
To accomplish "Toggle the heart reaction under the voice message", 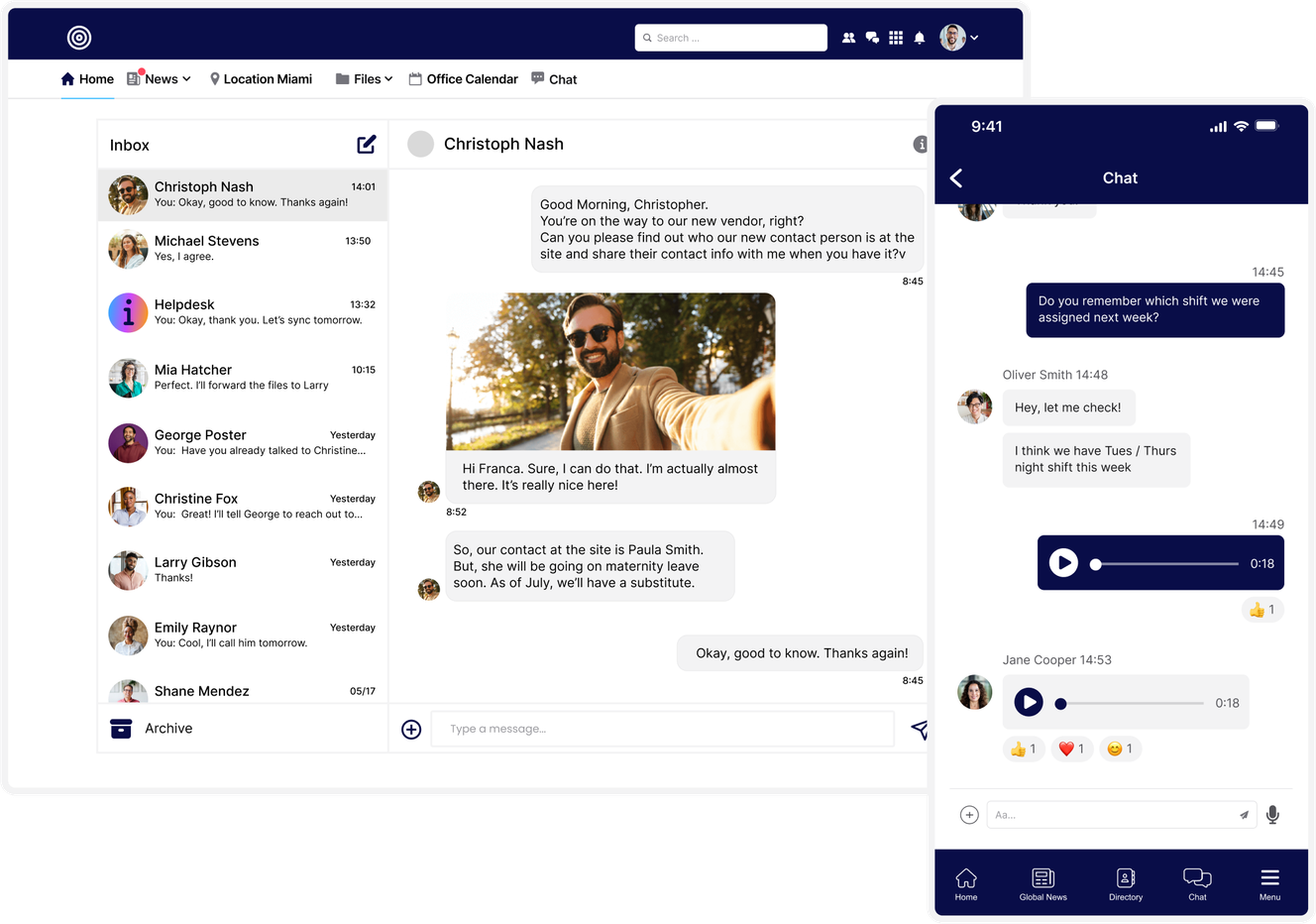I will click(1071, 749).
